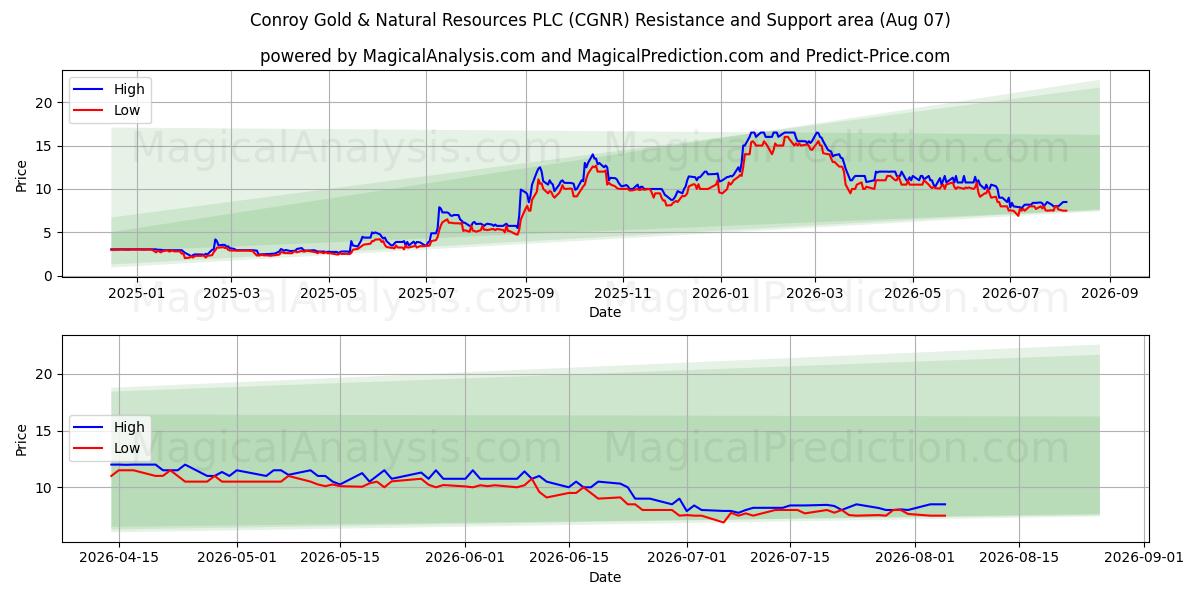
Task: Click the 2025-09 tick label on upper chart
Action: click(527, 294)
